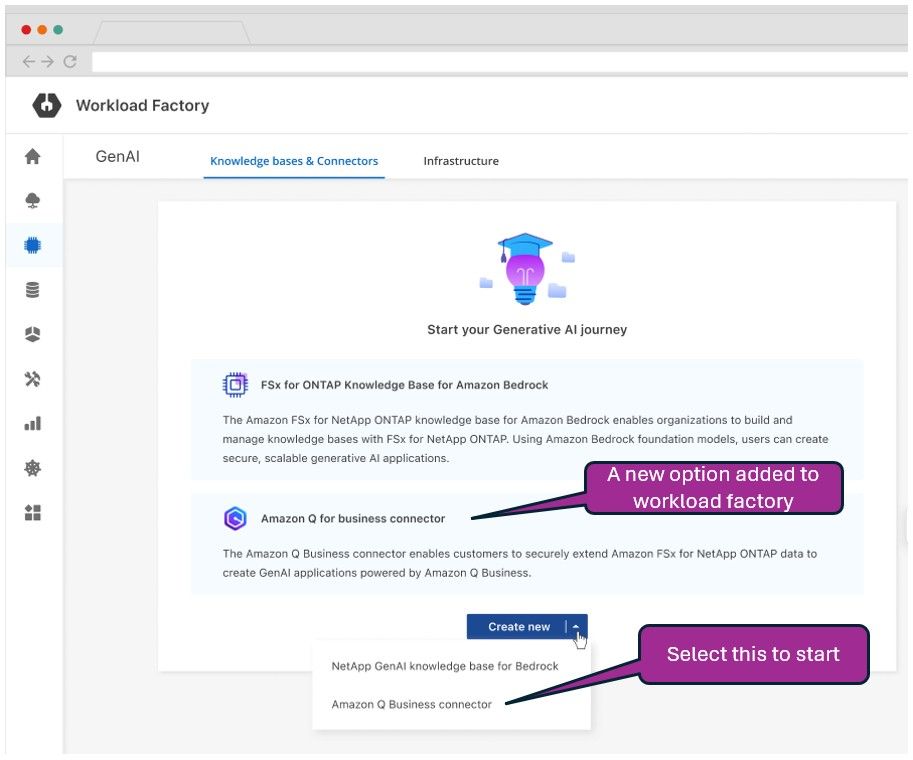913x760 pixels.
Task: Click the green maximize window button
Action: [x=58, y=30]
